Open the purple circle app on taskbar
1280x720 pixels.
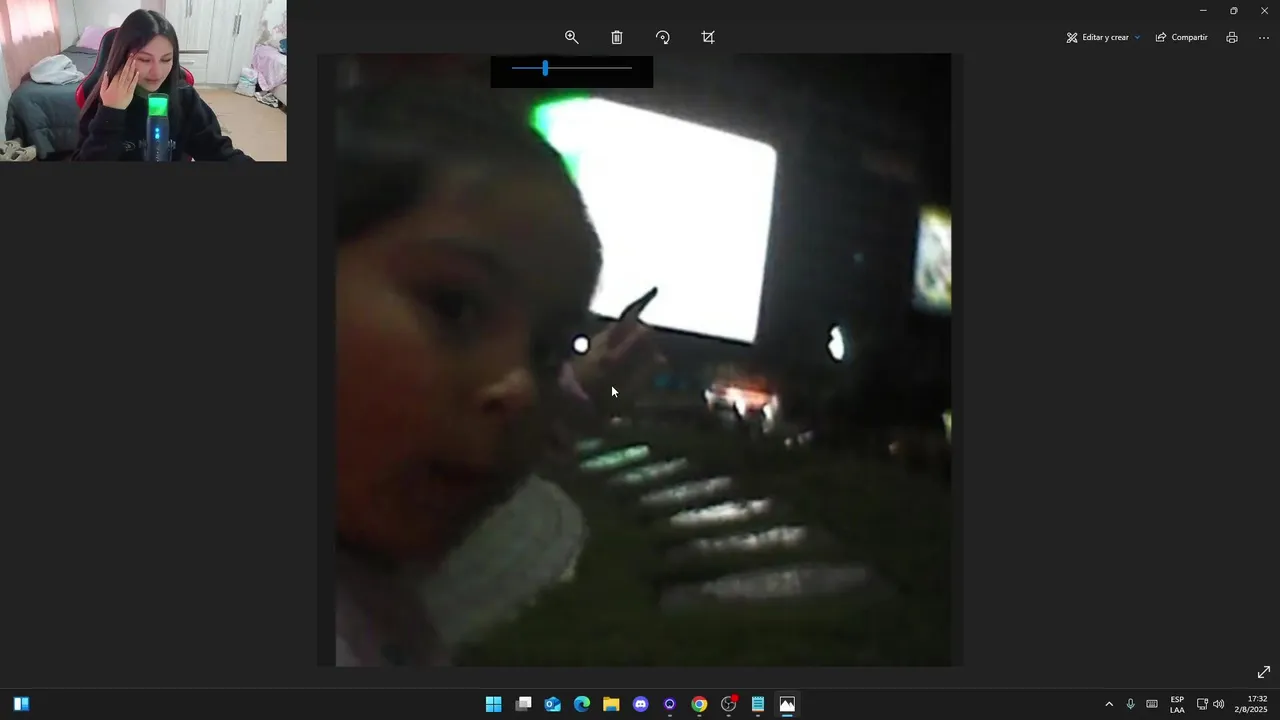click(x=670, y=704)
